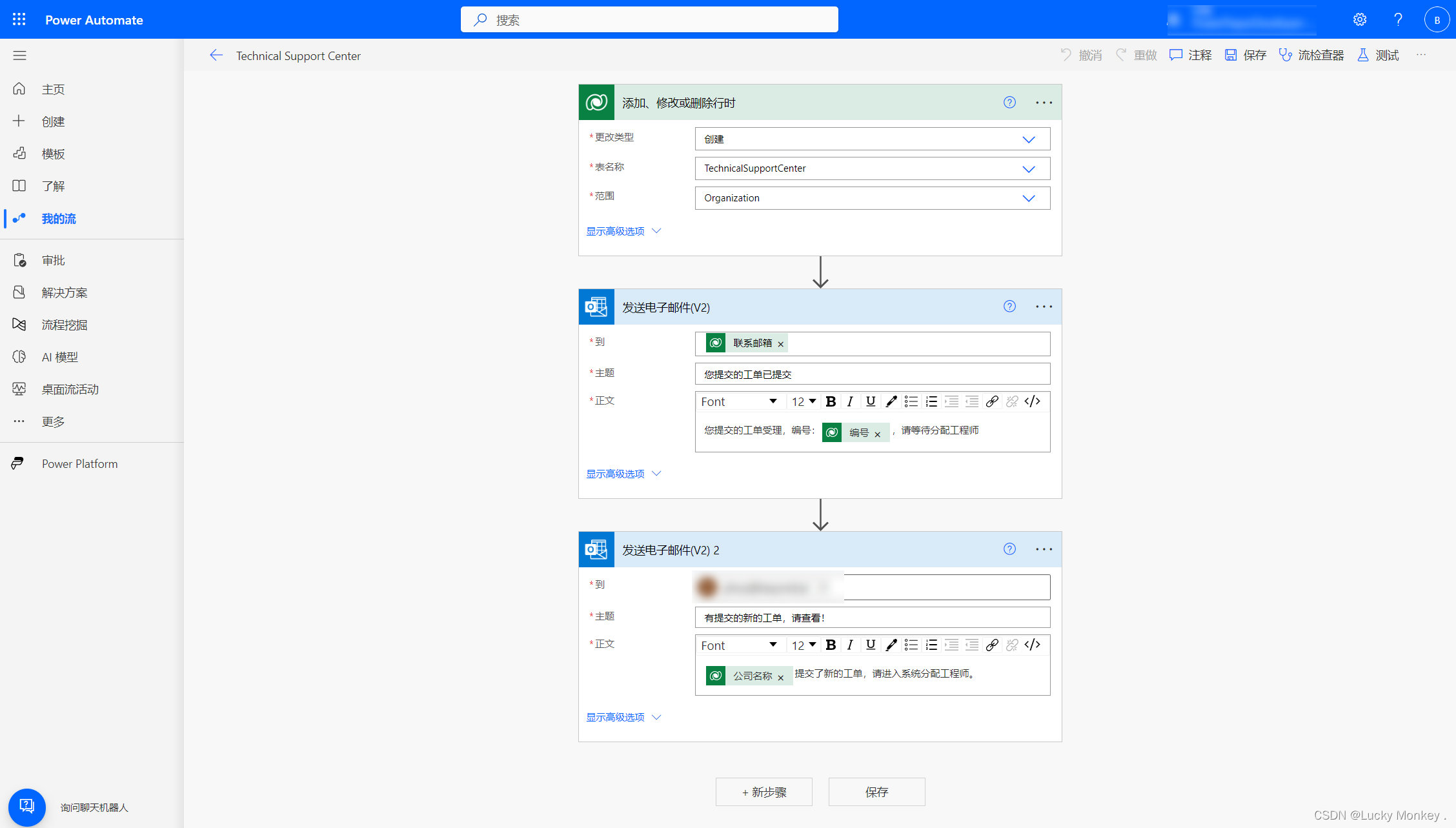Screen dimensions: 1456x828
Task: Open the 范围 dropdown showing Organization
Action: [872, 198]
